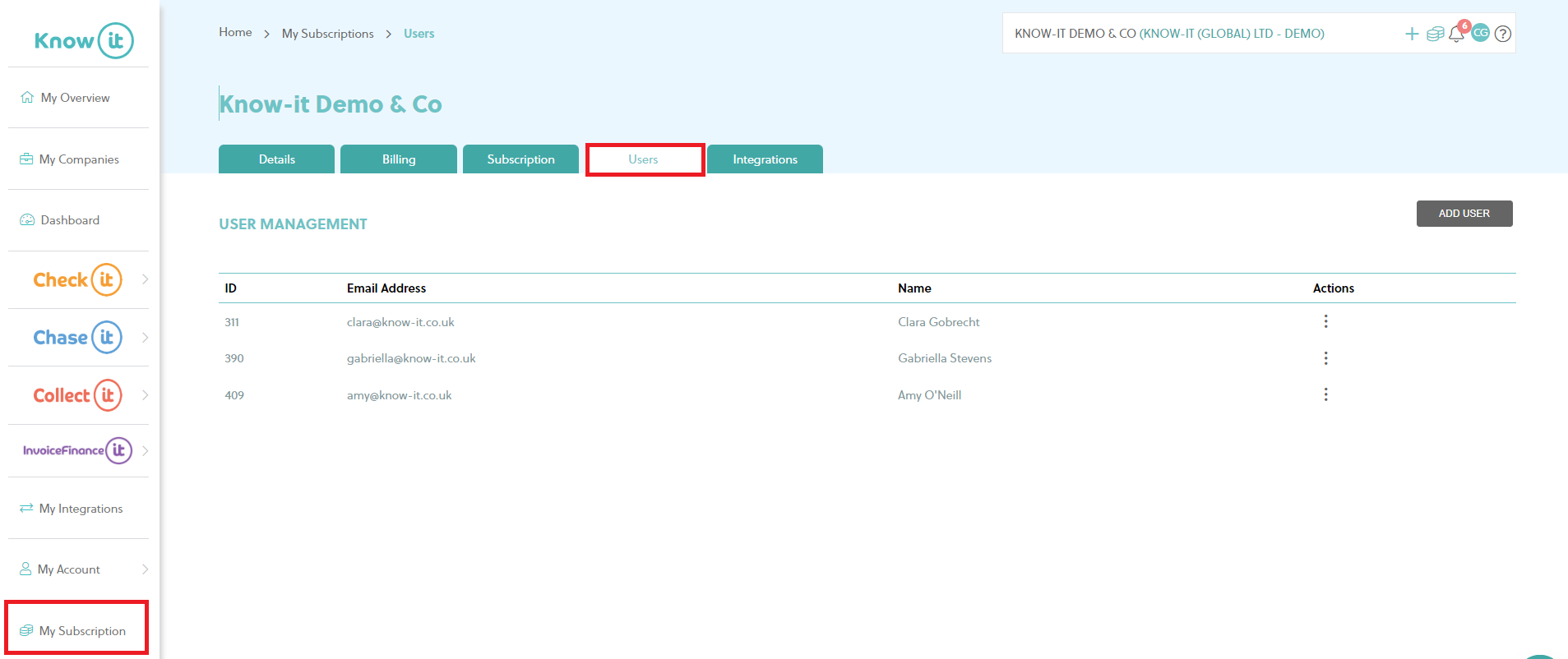
Task: Open notifications bell with 6 badge
Action: click(x=1457, y=32)
